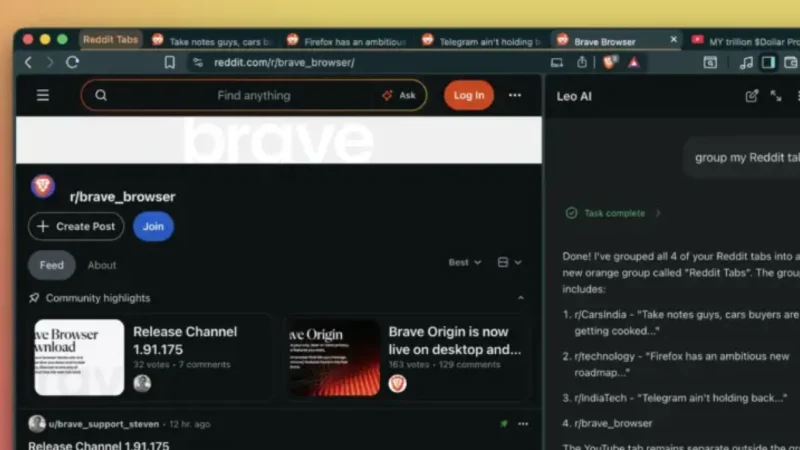Open 'Brave Origin is now live on desktop' title

[455, 340]
